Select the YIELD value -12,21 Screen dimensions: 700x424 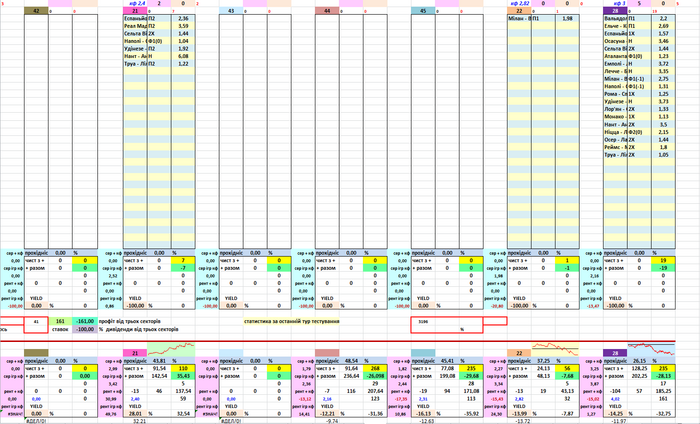(327, 414)
